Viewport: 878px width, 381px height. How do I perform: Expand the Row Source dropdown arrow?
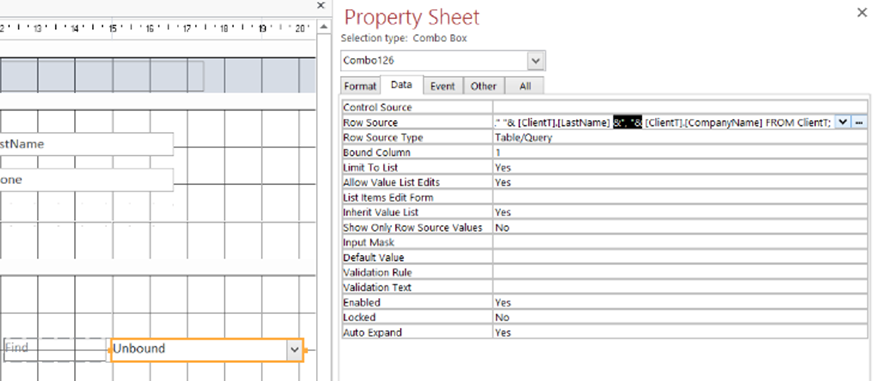click(843, 123)
